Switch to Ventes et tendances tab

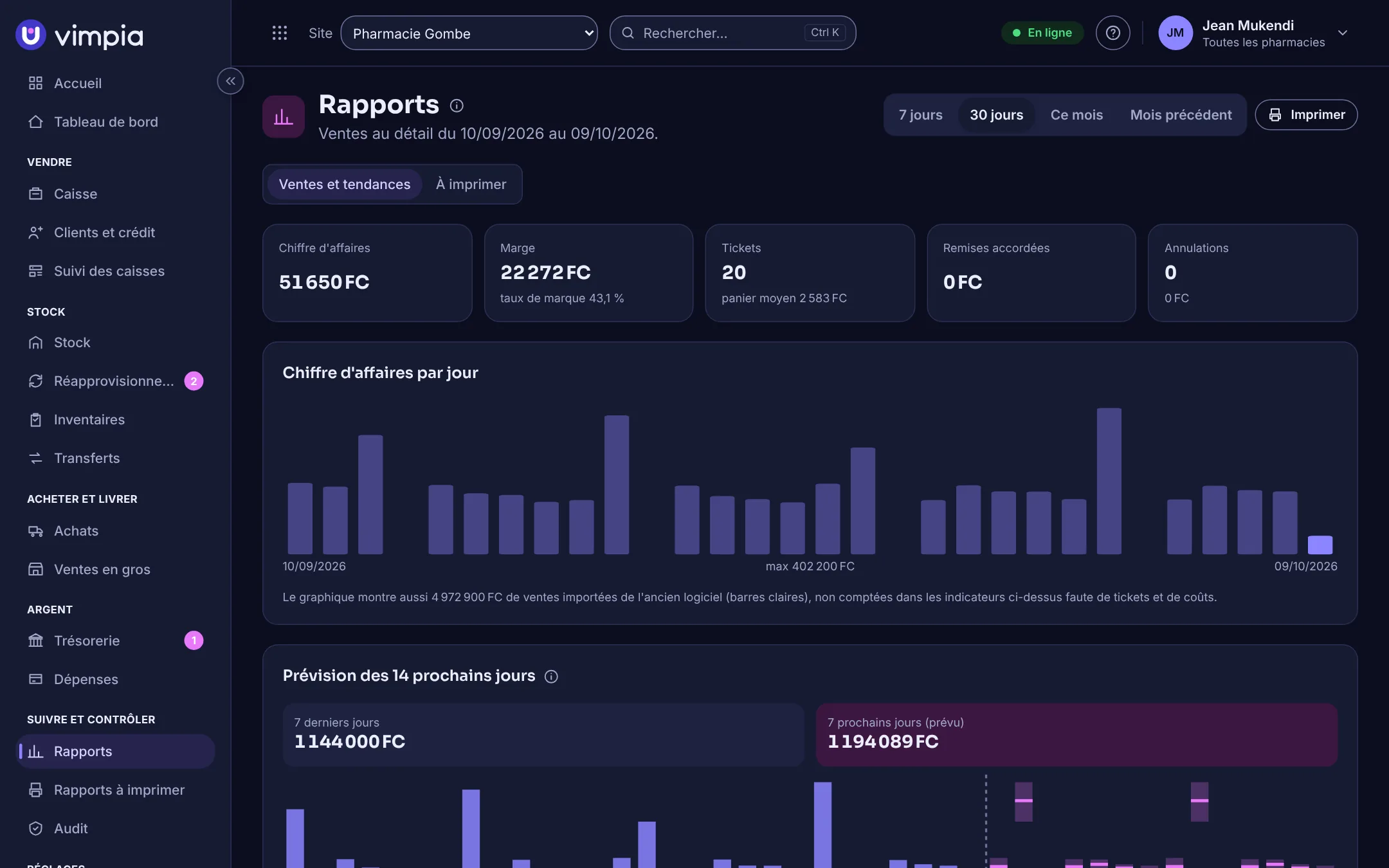pyautogui.click(x=344, y=184)
